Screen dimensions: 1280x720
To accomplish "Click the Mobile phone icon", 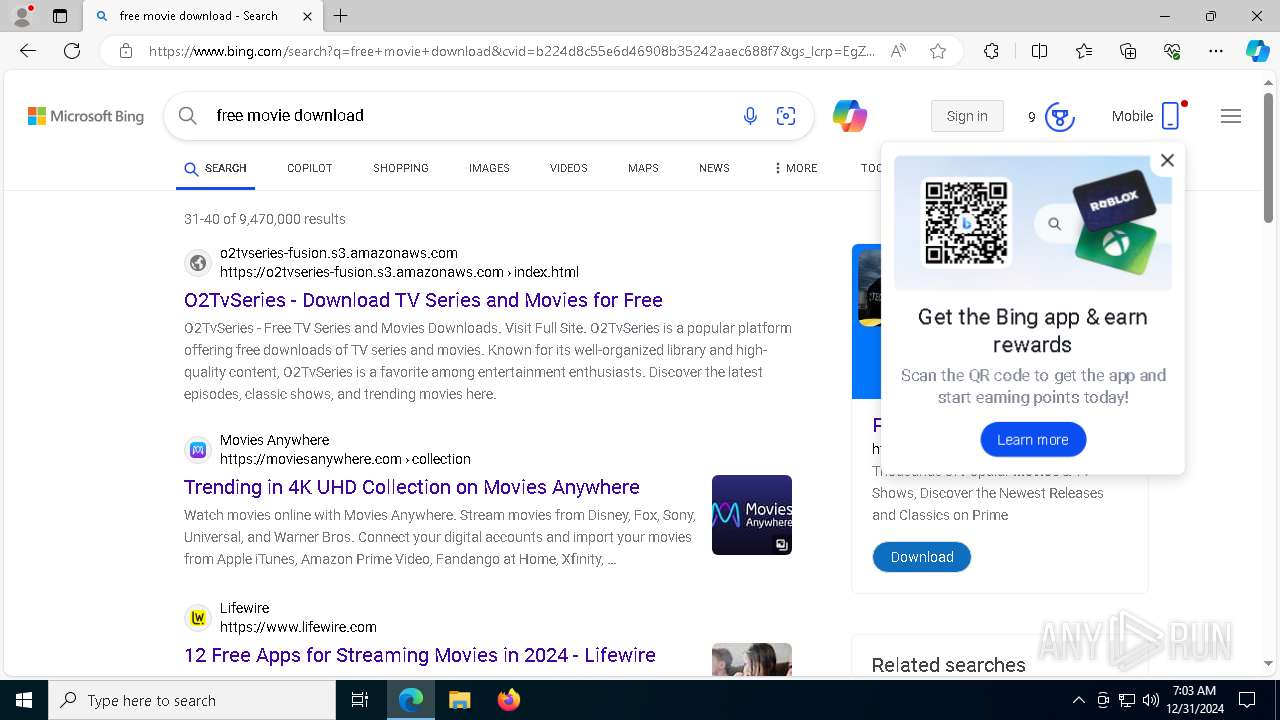I will (1171, 116).
